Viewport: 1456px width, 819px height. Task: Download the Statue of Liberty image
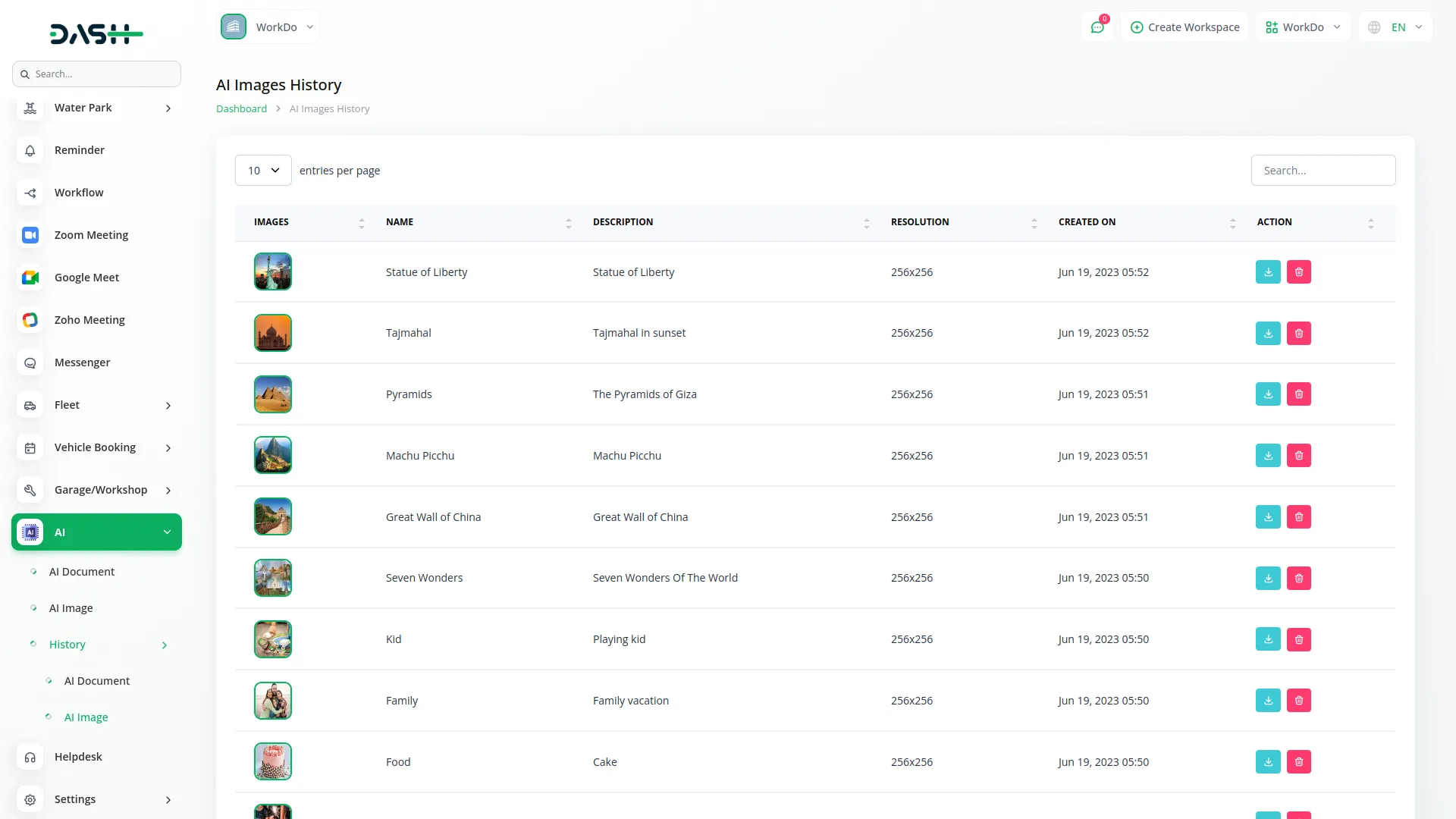pos(1268,272)
